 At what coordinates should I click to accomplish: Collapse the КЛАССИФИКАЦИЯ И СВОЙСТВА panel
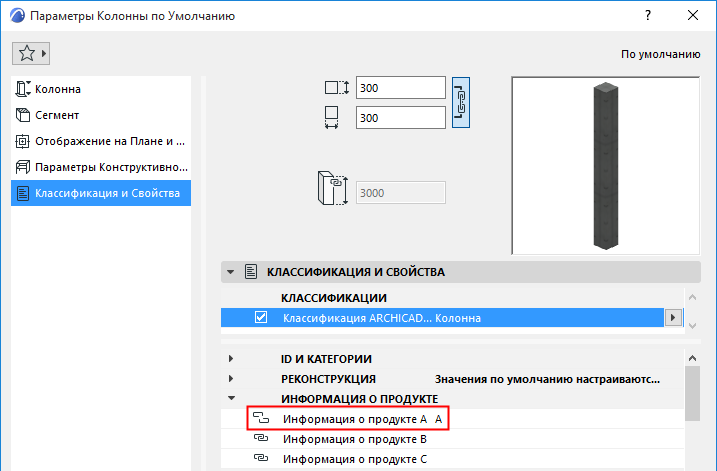point(230,272)
